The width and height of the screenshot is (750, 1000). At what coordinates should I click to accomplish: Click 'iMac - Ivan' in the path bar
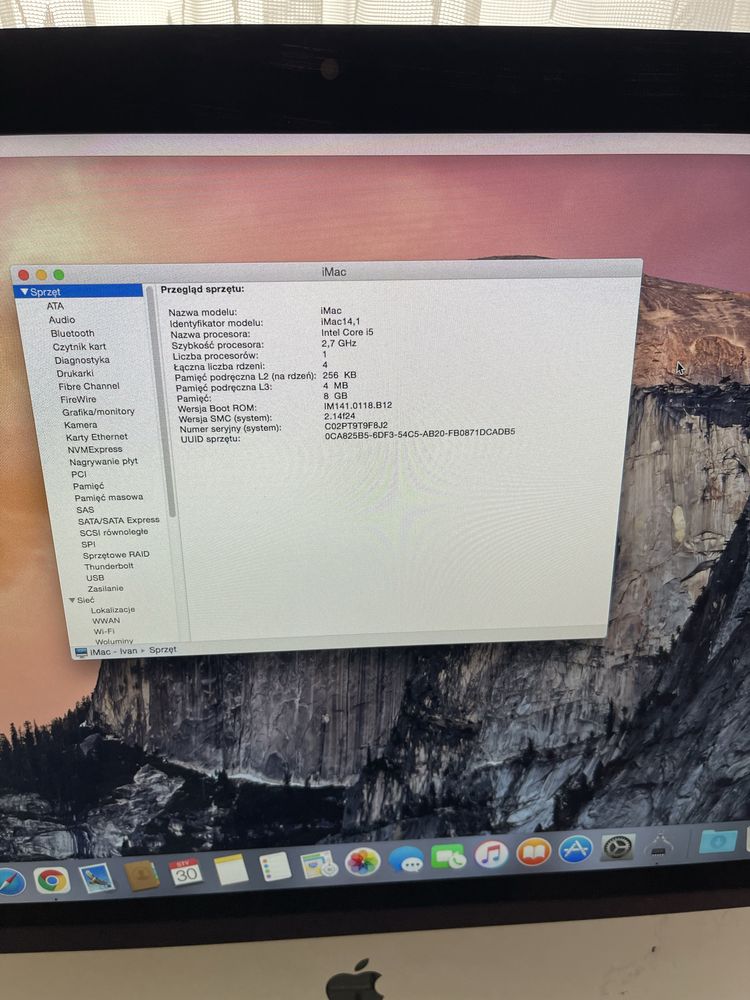pos(114,652)
